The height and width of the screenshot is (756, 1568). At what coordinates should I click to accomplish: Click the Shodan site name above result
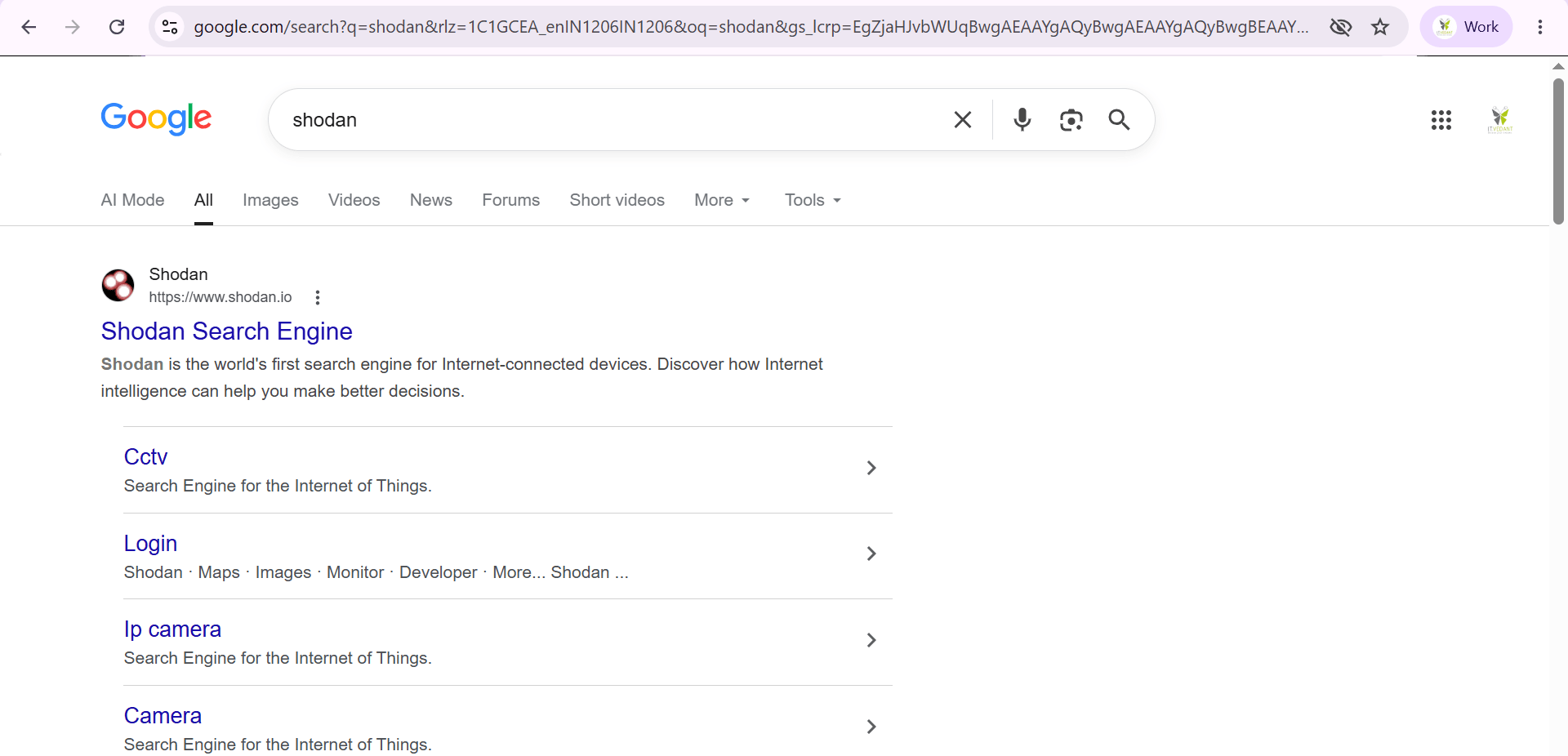(x=179, y=274)
